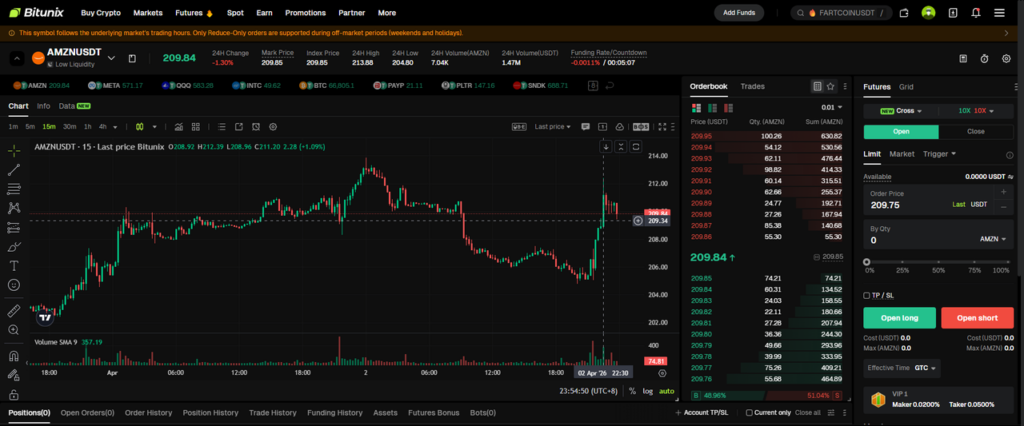Open orderbook three-dot options menu
The width and height of the screenshot is (1024, 426).
pos(845,86)
